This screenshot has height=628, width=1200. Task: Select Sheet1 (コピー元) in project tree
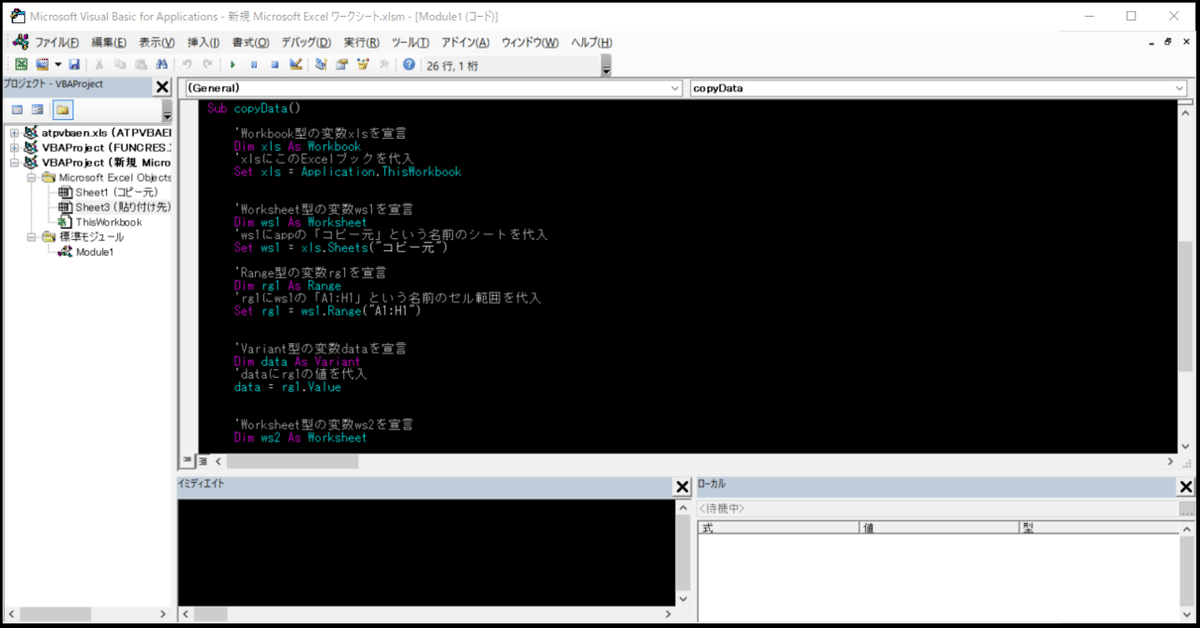point(108,192)
